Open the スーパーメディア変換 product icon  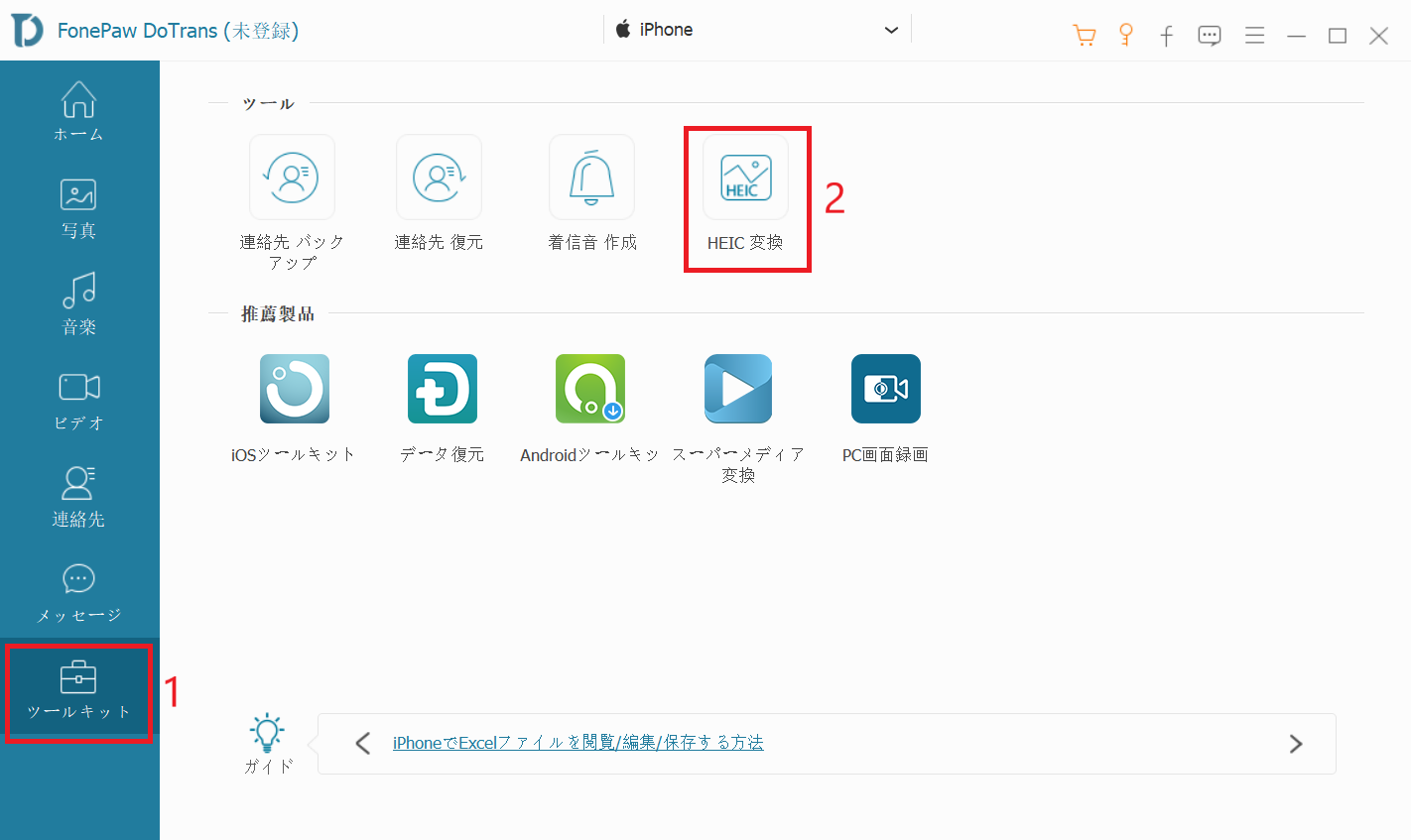(x=737, y=389)
